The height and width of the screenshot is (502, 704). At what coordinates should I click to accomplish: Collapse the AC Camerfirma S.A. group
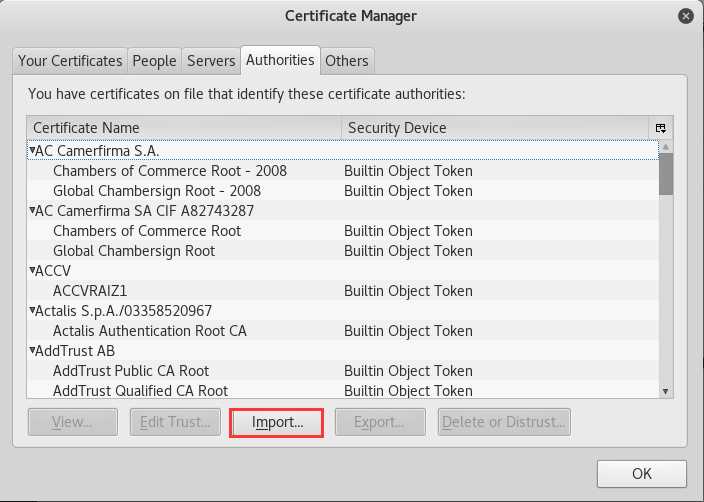32,150
